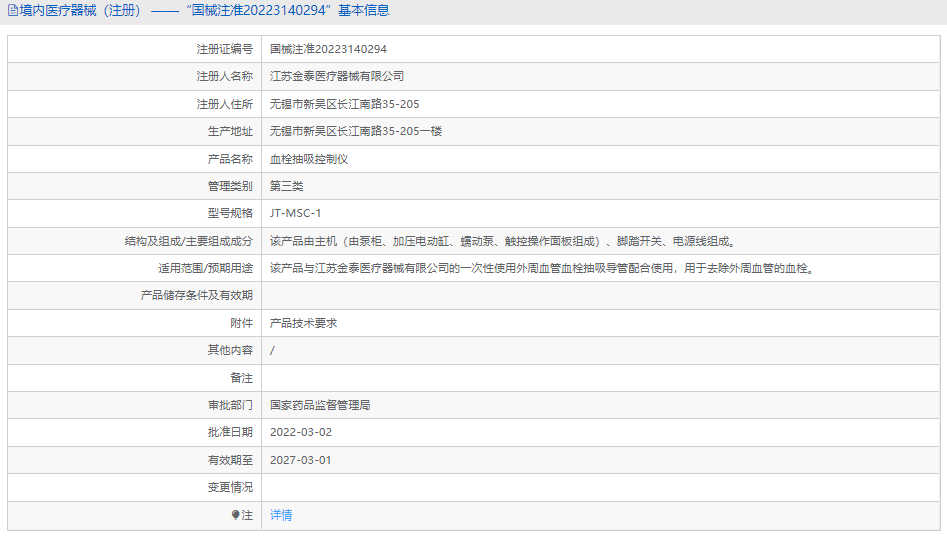
Task: Select the slash value in 其他内容 row
Action: (x=272, y=350)
